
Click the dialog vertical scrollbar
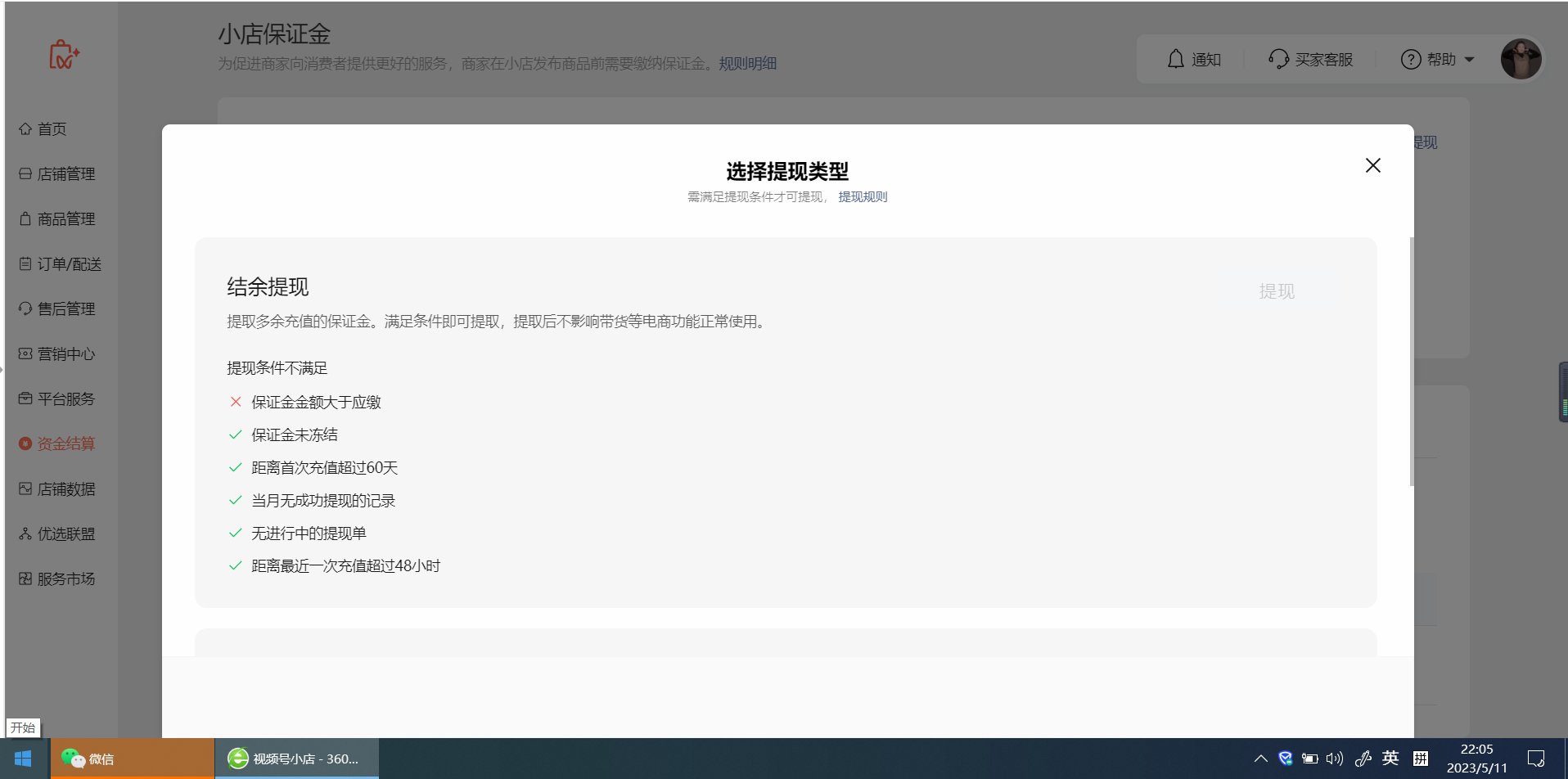1412,362
